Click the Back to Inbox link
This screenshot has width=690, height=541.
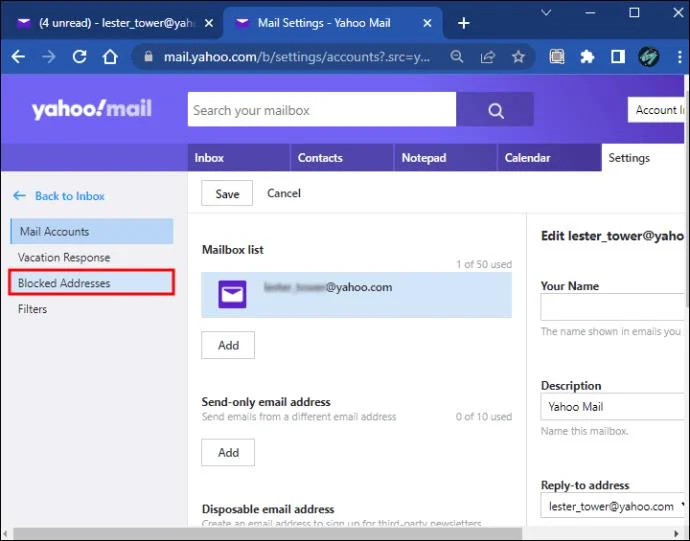[x=70, y=196]
